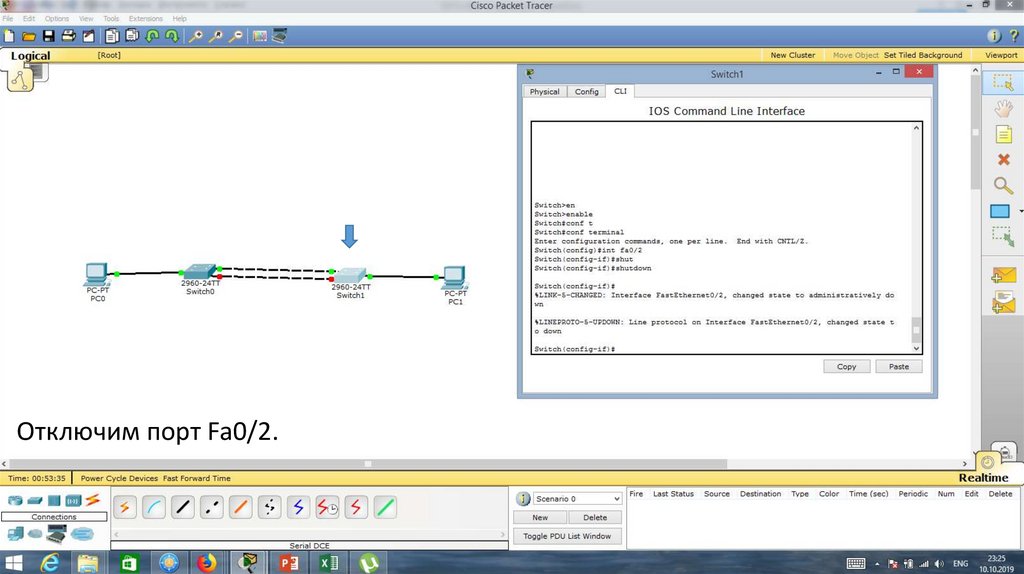Click Fast Forward Time
Screen dimensions: 1024x574
click(x=197, y=478)
